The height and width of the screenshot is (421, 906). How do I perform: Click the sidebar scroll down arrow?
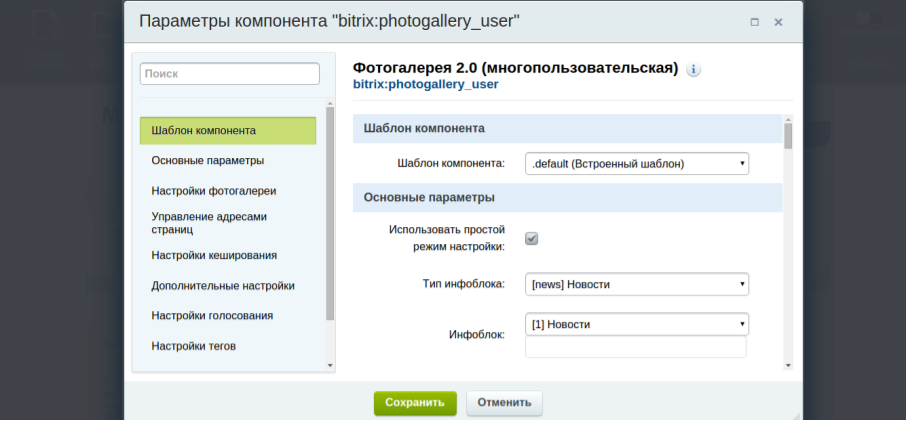(330, 365)
